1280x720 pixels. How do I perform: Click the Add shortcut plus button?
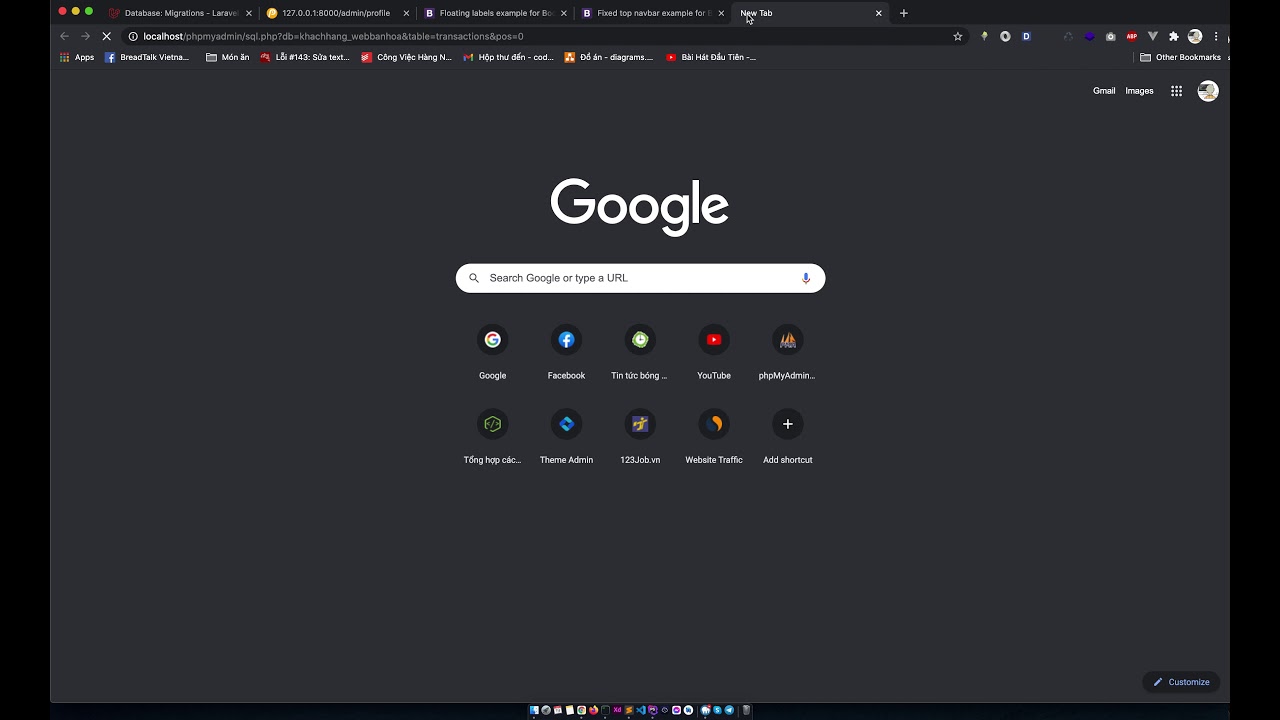[788, 424]
